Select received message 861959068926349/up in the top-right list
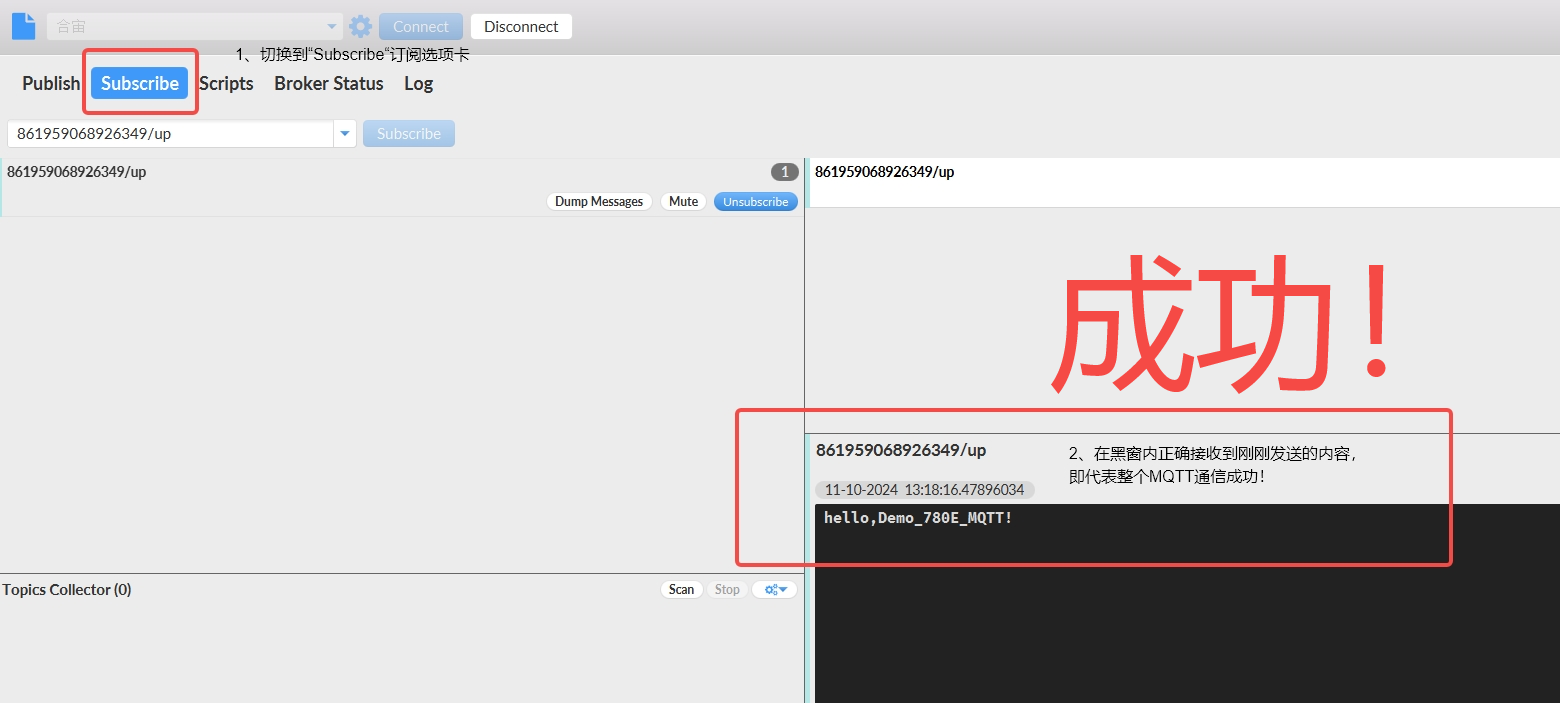This screenshot has width=1560, height=703. pos(1184,182)
